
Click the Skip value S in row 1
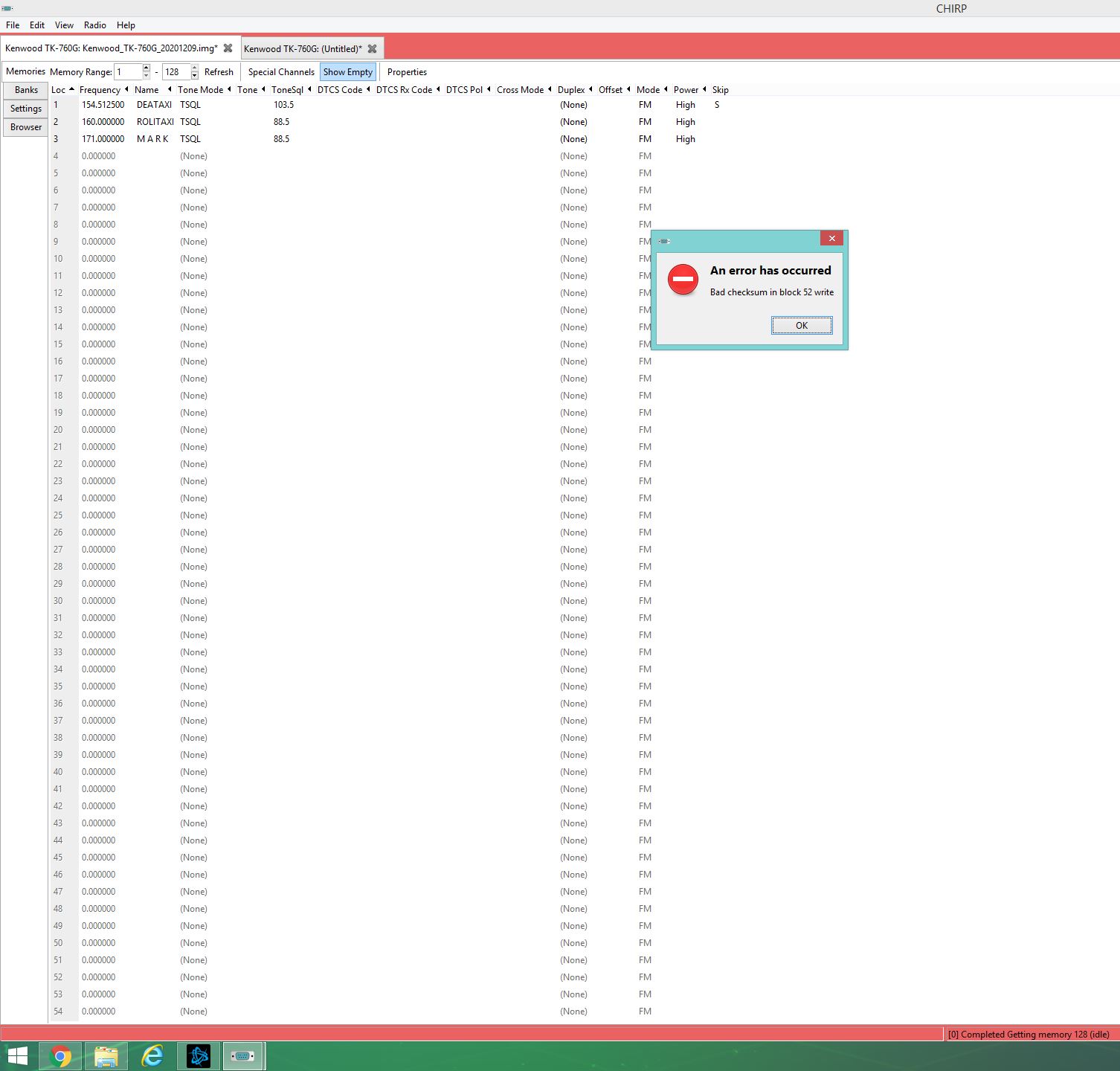click(x=717, y=105)
